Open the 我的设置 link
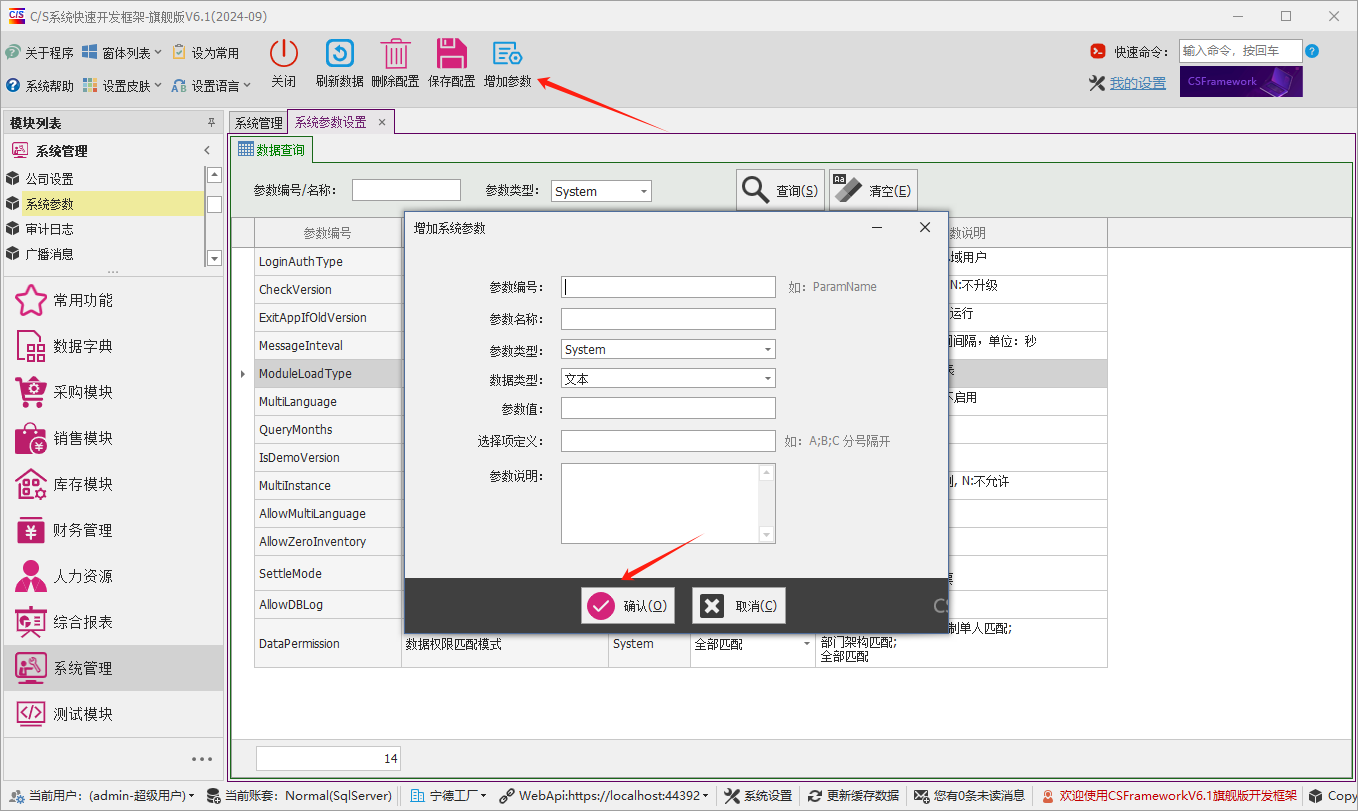This screenshot has width=1358, height=811. point(1138,83)
